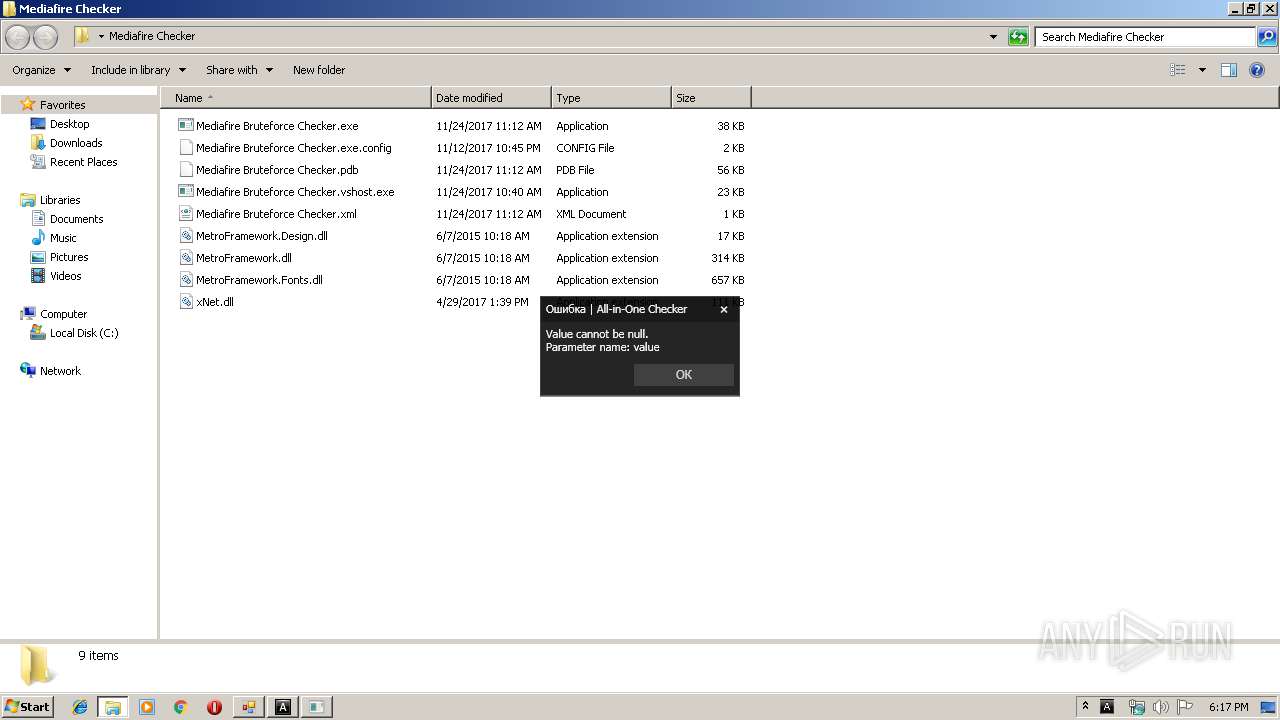The image size is (1280, 720).
Task: Focus the Search Mediafire Checker field
Action: [x=1145, y=37]
